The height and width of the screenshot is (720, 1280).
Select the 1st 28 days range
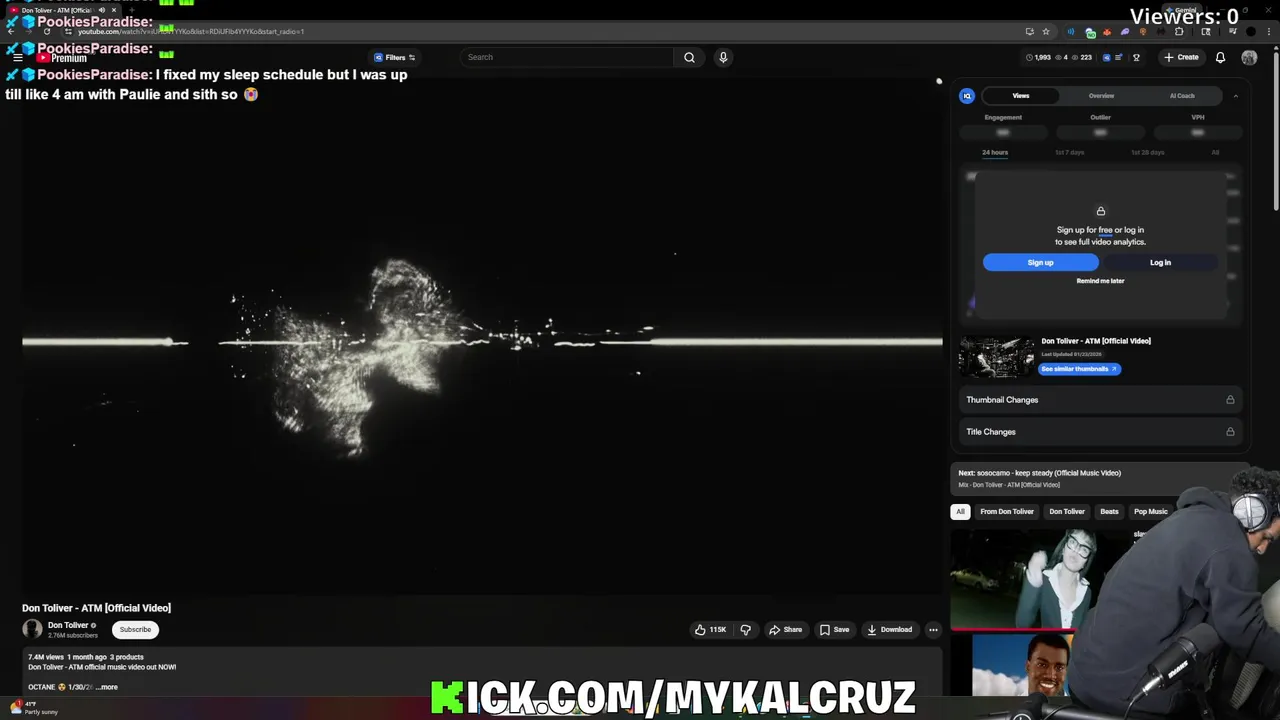click(x=1147, y=152)
